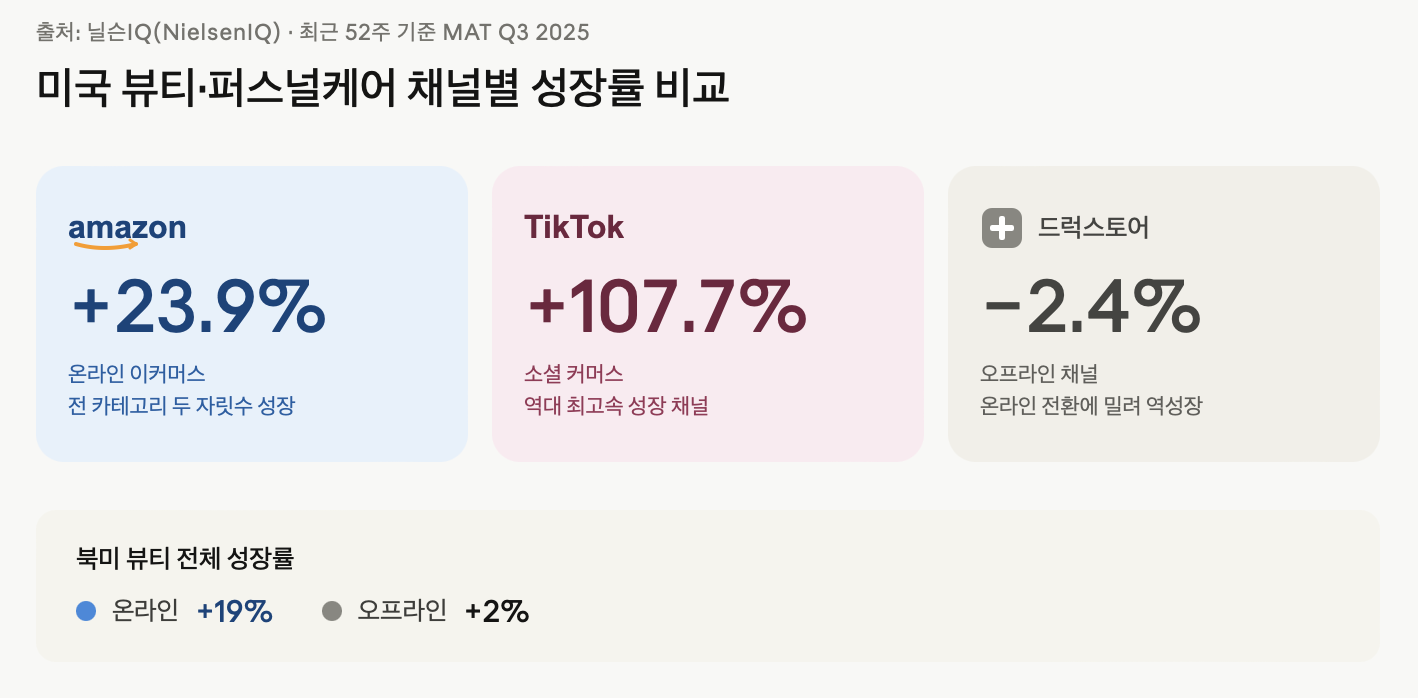
Task: Click the 소셜 커머스 subtitle
Action: pos(574,374)
